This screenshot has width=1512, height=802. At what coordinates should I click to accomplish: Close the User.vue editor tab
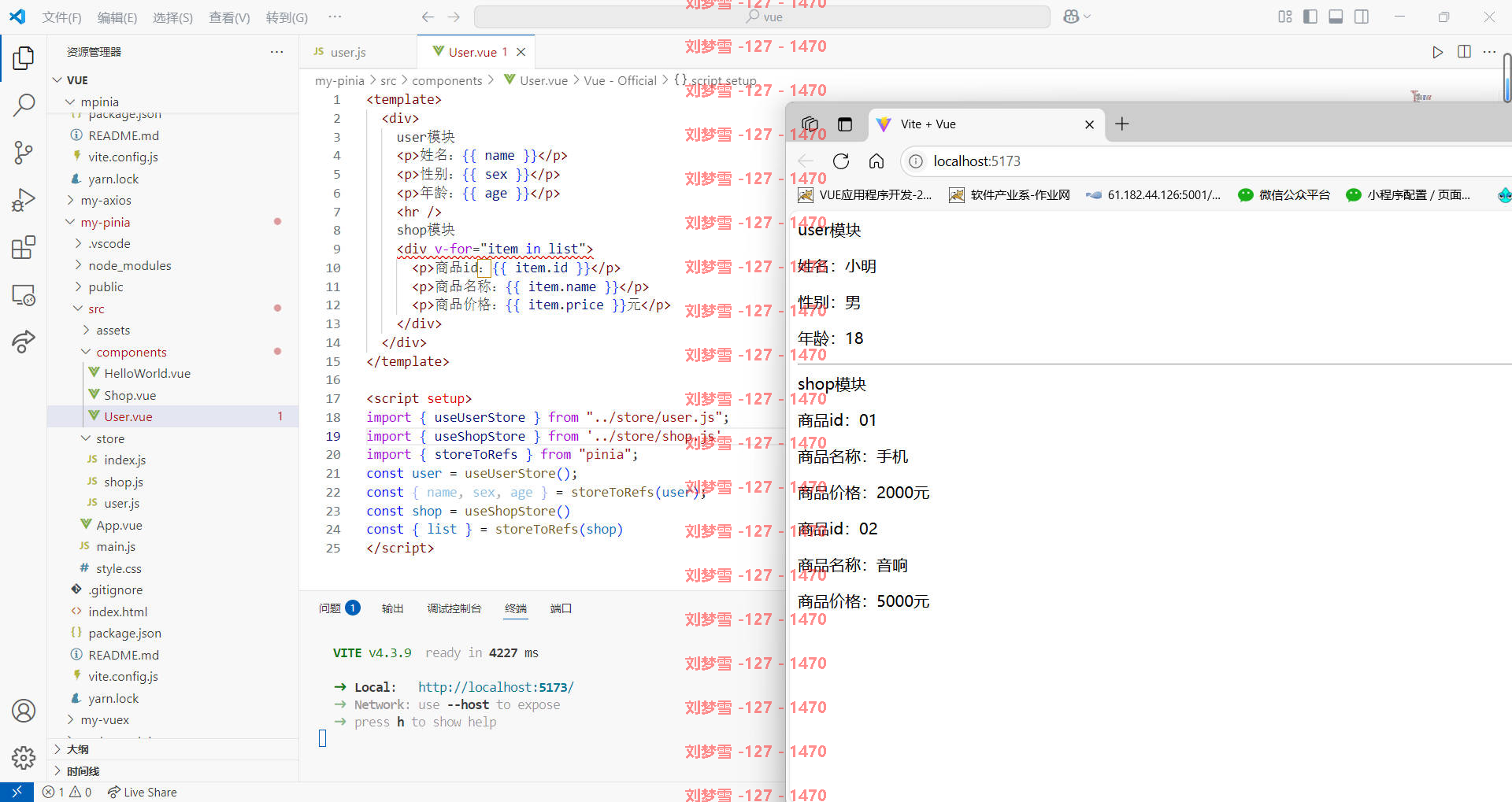pyautogui.click(x=521, y=52)
